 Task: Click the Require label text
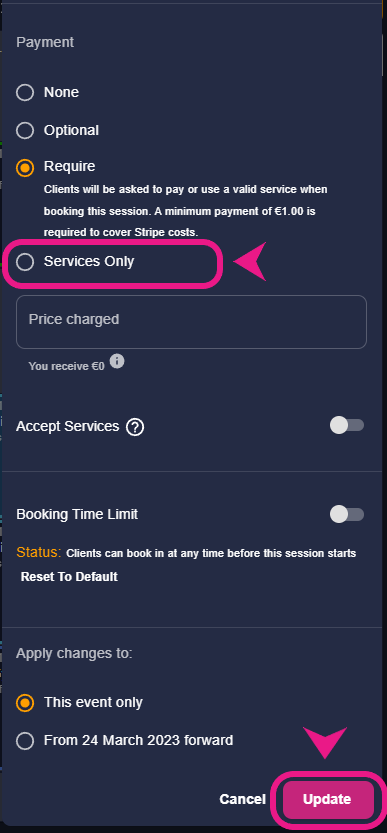coord(70,166)
